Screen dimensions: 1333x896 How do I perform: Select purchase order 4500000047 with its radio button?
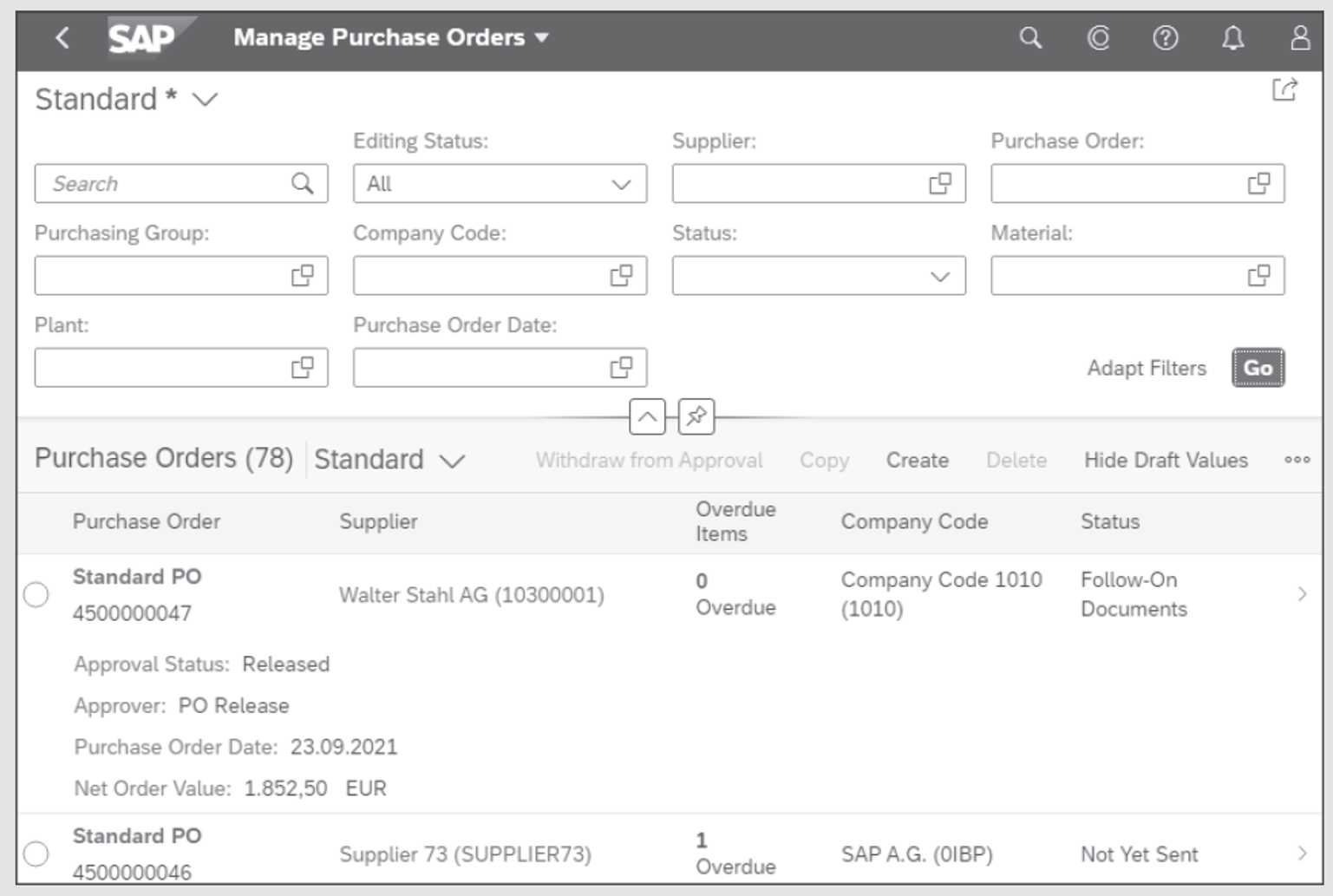36,594
